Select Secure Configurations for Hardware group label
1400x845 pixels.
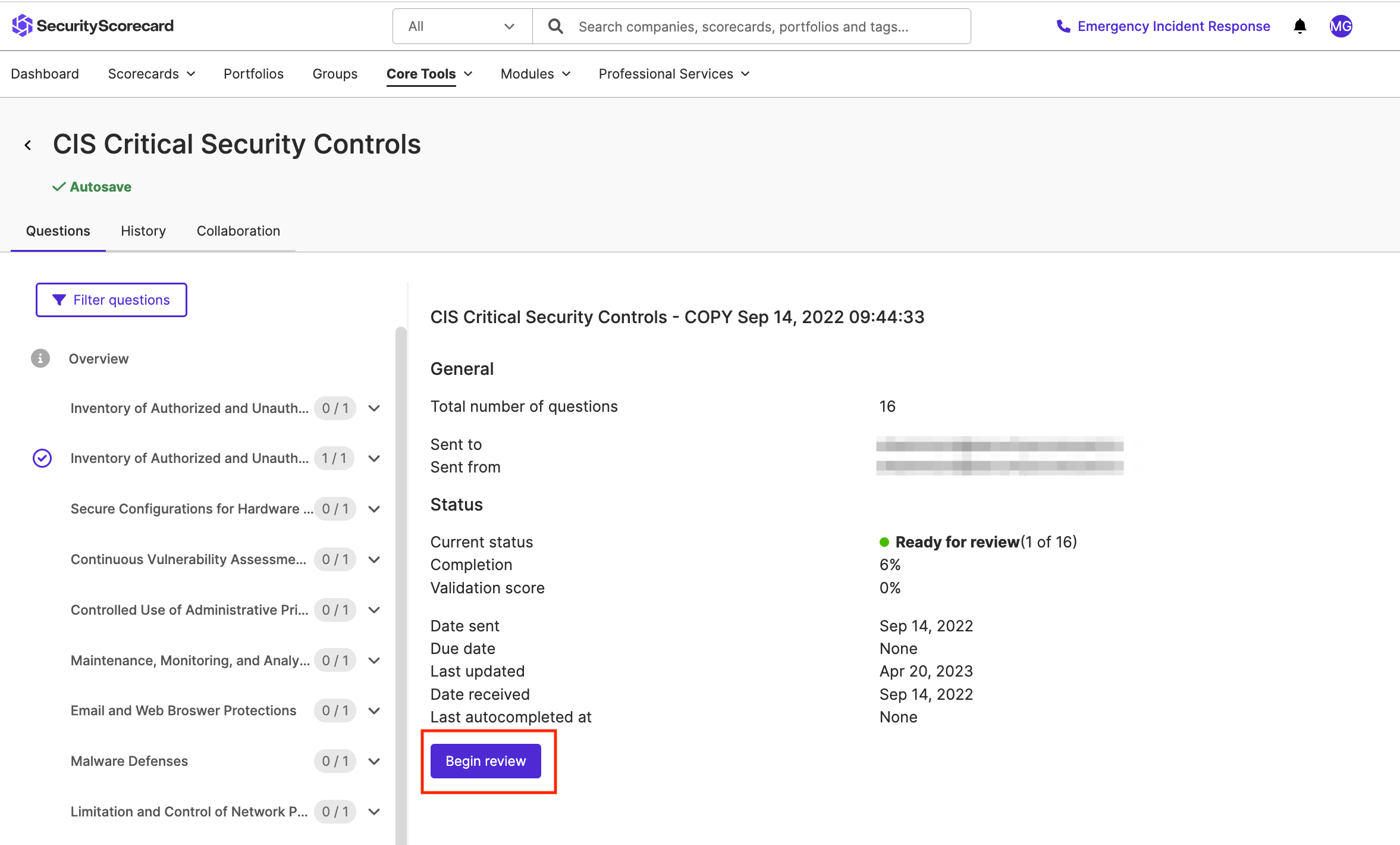pos(192,509)
